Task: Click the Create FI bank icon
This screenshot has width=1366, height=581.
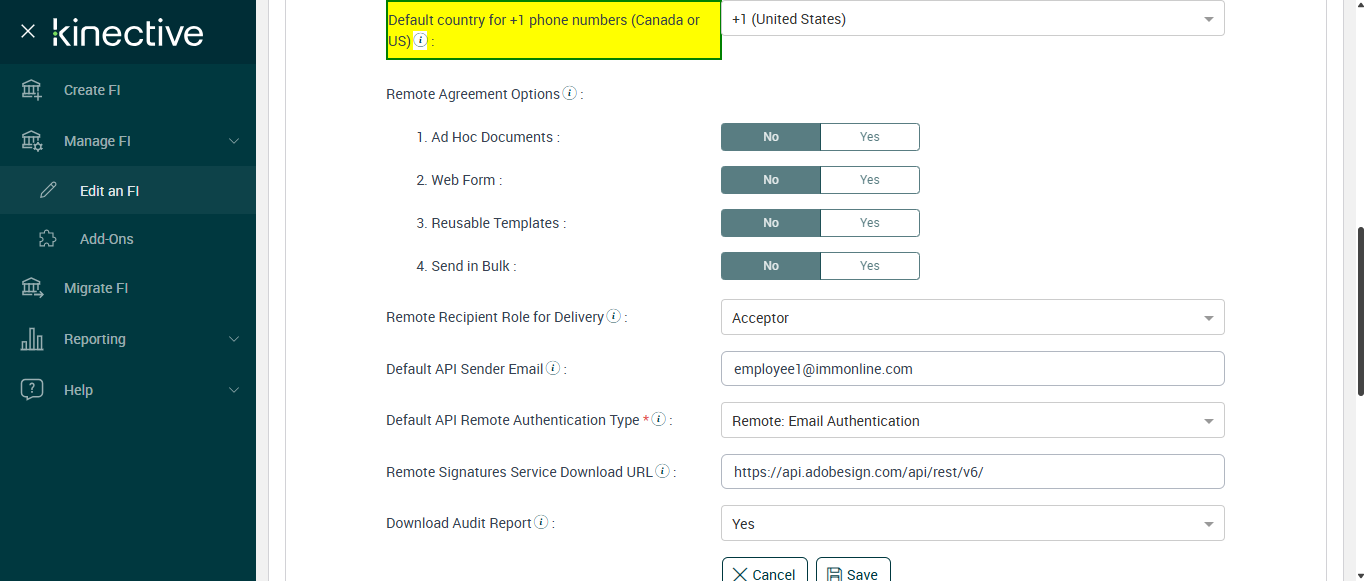Action: tap(32, 90)
